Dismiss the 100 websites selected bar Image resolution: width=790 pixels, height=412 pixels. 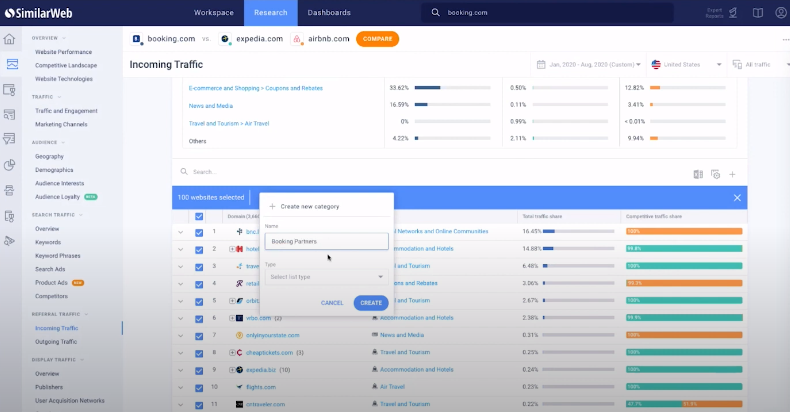[737, 198]
